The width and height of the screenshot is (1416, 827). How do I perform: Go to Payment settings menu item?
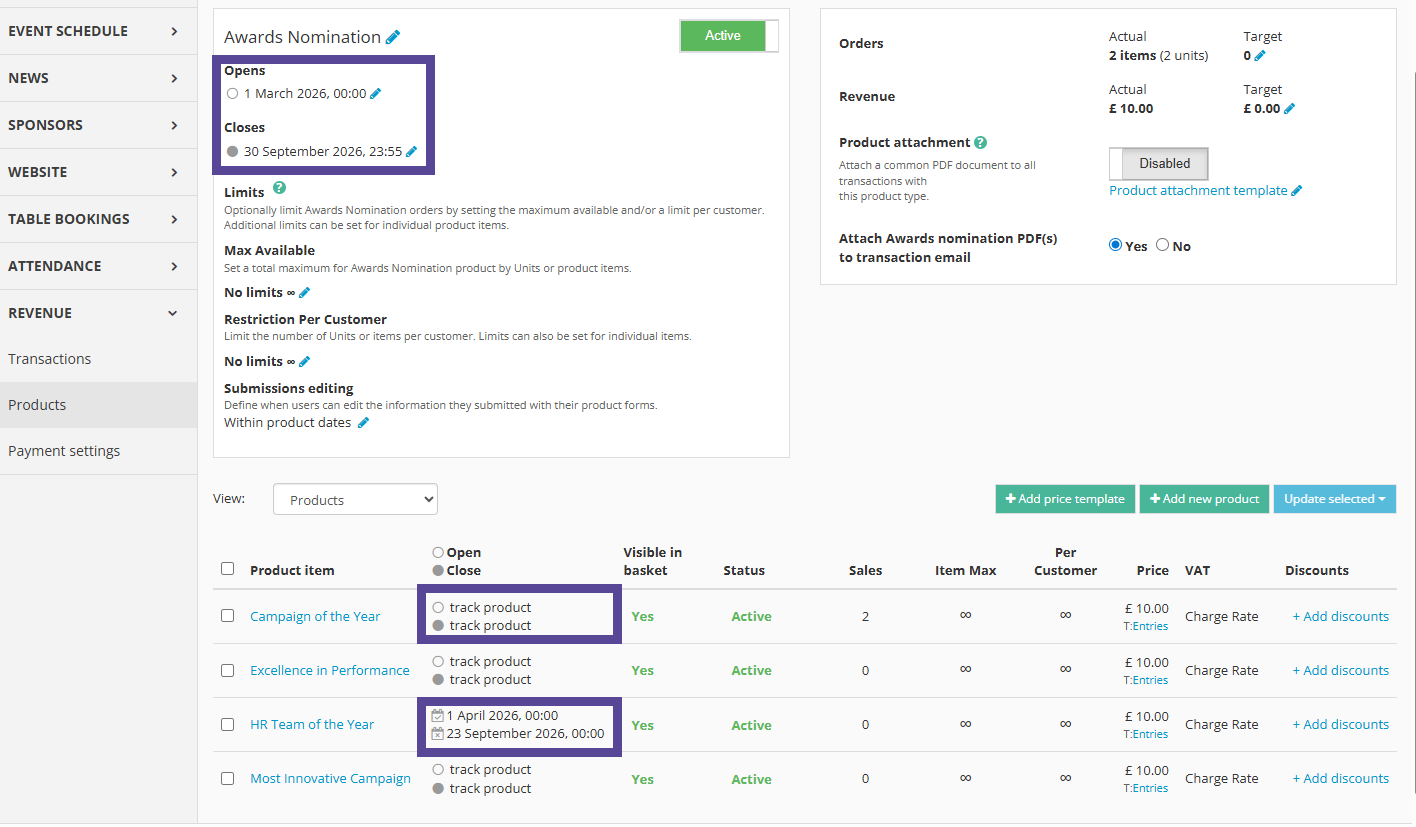(64, 451)
